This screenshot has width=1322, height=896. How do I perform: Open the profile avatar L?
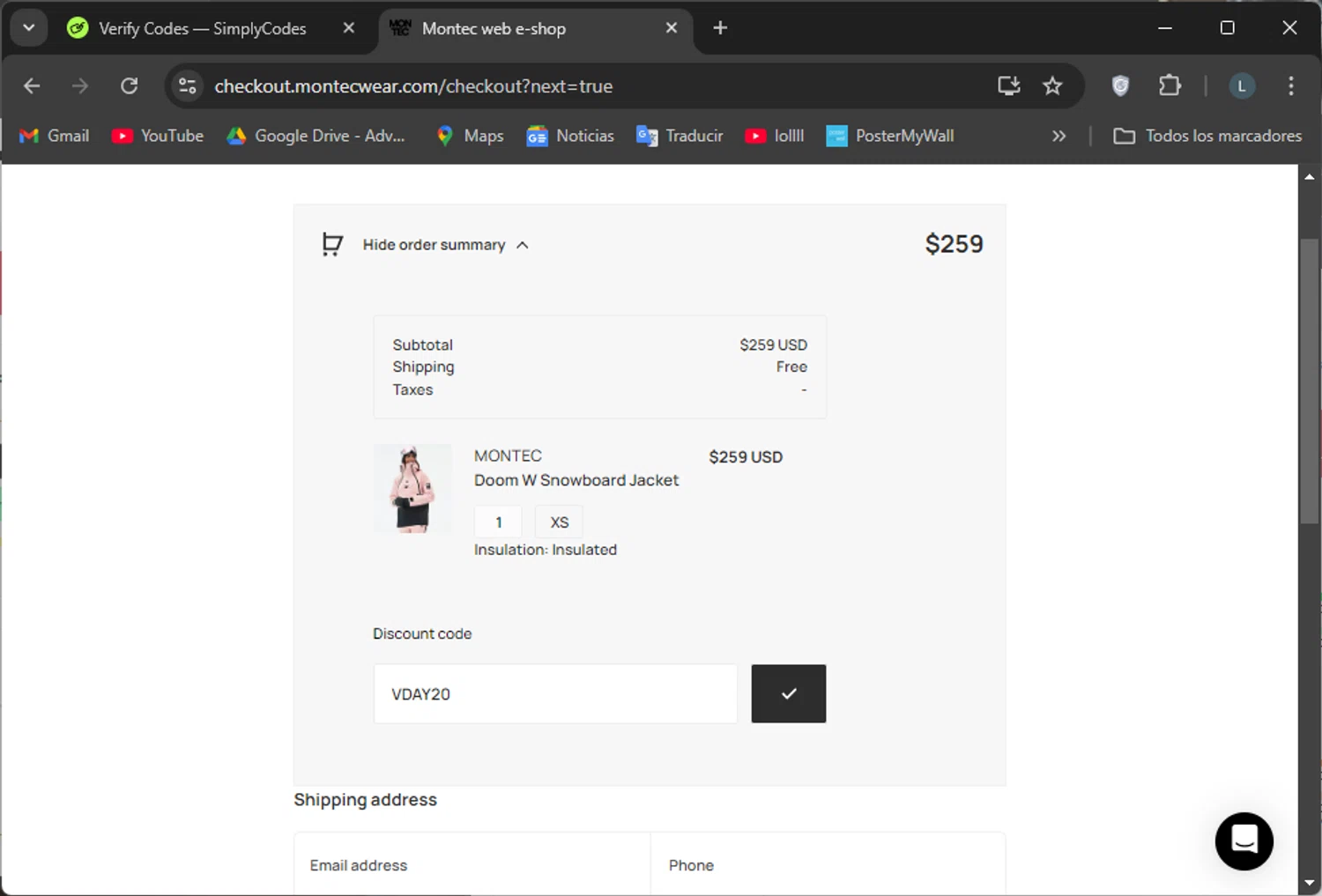1242,86
